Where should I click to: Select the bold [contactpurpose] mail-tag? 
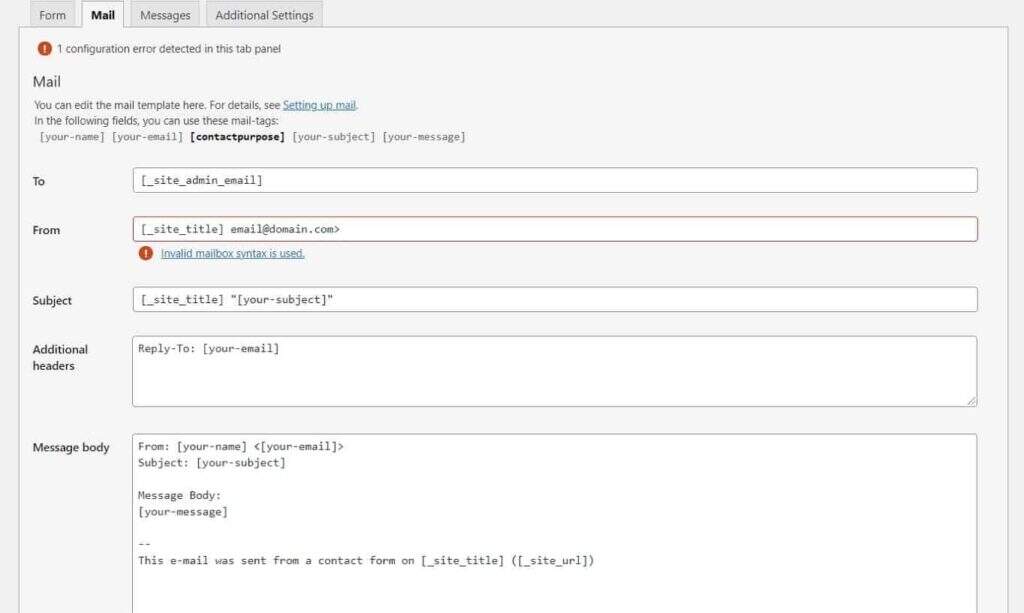pos(237,137)
